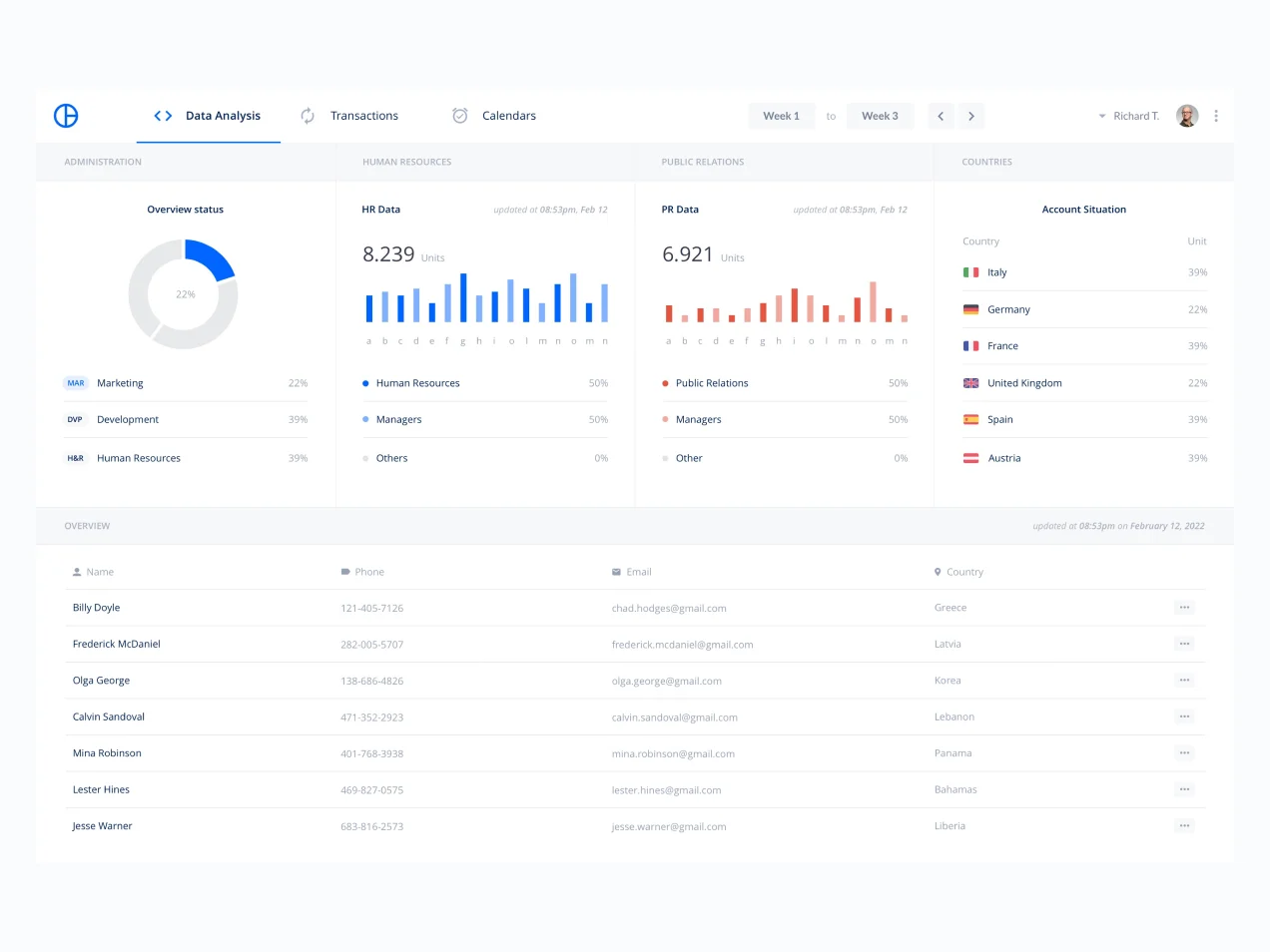Select the HUMAN RESOURCES section header
This screenshot has width=1270, height=952.
pyautogui.click(x=407, y=162)
